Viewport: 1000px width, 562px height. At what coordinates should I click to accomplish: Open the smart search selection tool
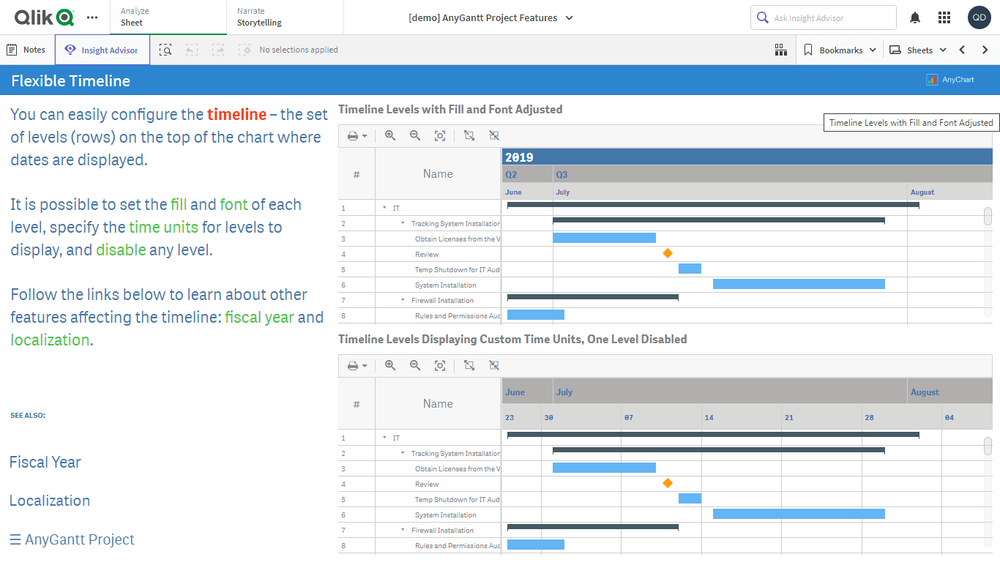[x=166, y=50]
